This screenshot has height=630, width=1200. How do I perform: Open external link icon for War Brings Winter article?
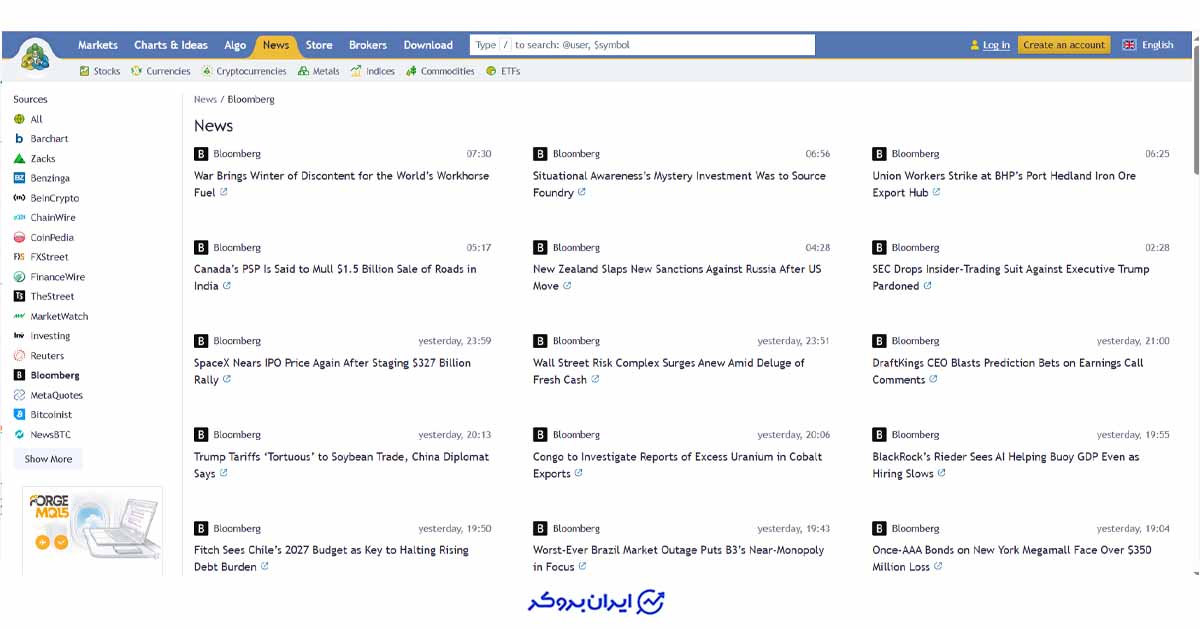[x=224, y=192]
